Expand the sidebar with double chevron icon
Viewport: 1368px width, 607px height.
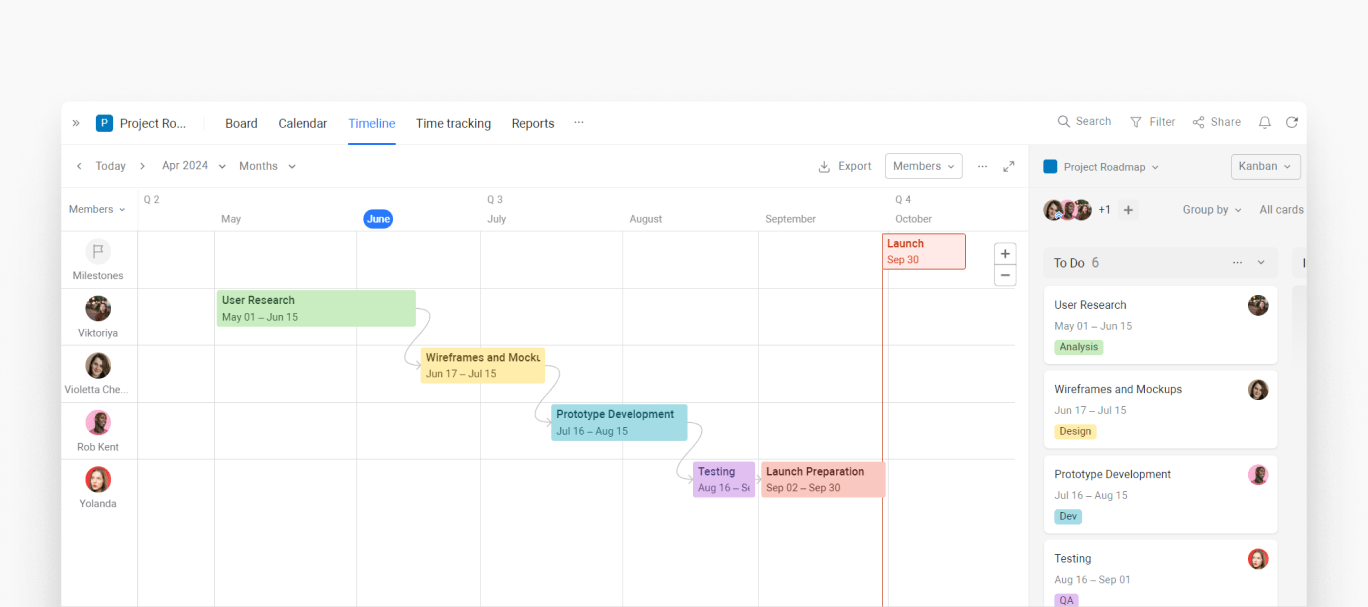coord(76,123)
